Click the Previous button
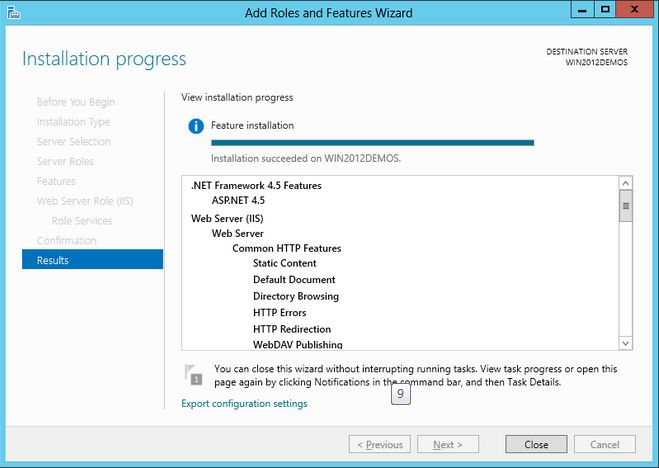The width and height of the screenshot is (659, 468). (380, 444)
